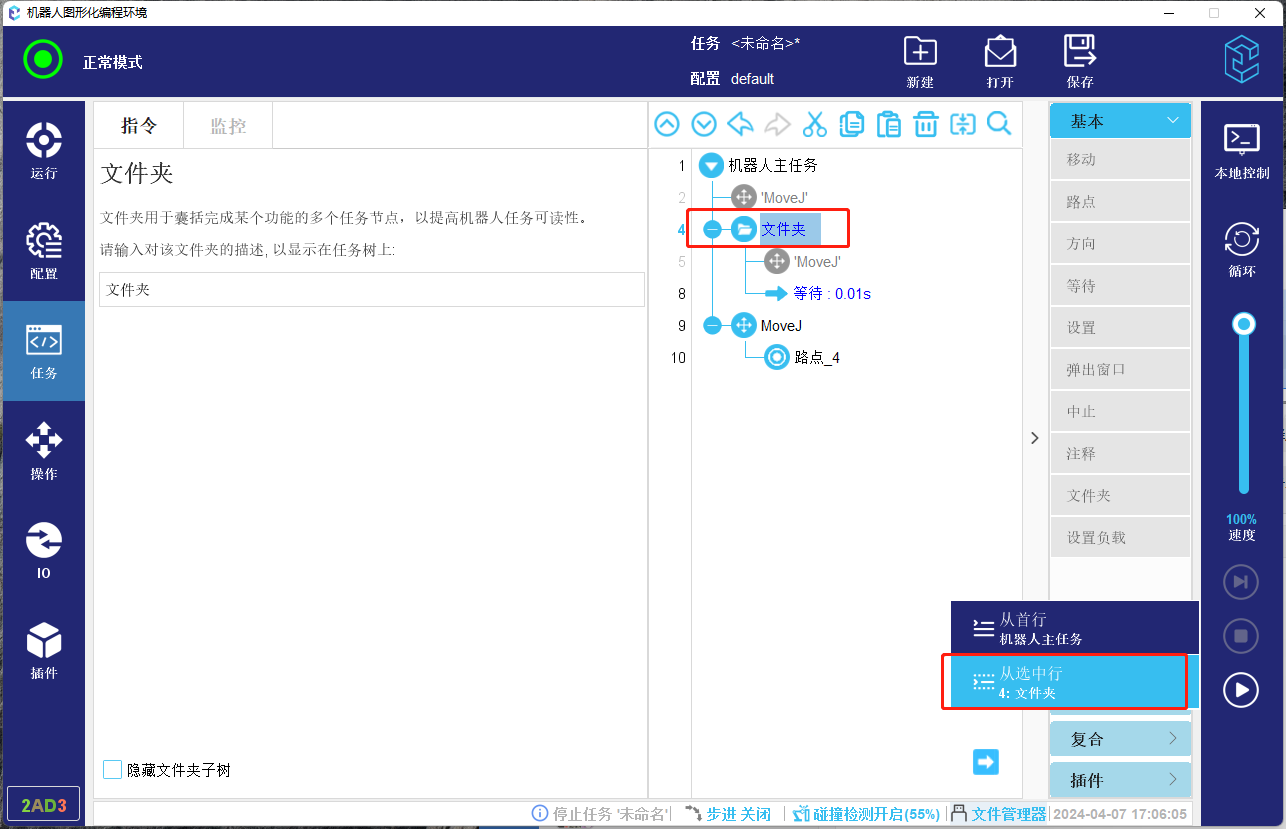
Task: Switch to the 监控 tab
Action: point(228,126)
